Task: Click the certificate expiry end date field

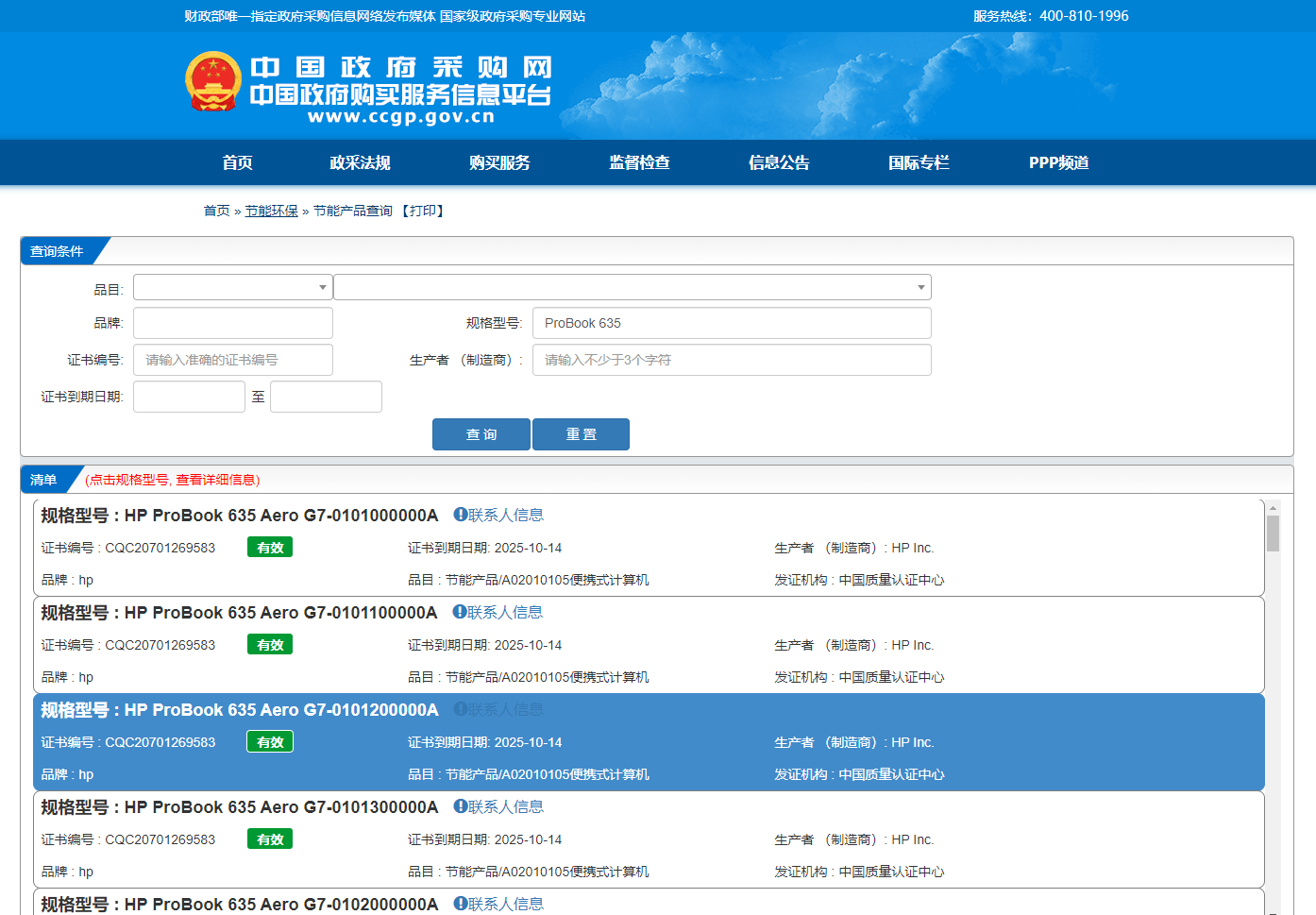Action: [326, 397]
